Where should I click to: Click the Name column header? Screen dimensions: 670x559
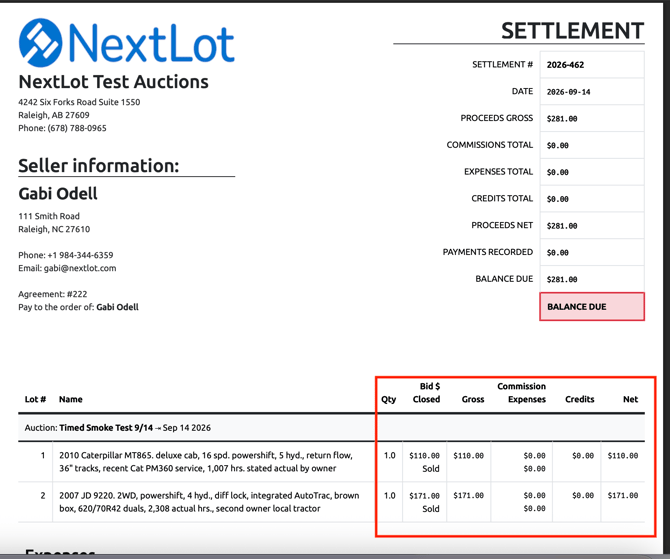point(71,399)
